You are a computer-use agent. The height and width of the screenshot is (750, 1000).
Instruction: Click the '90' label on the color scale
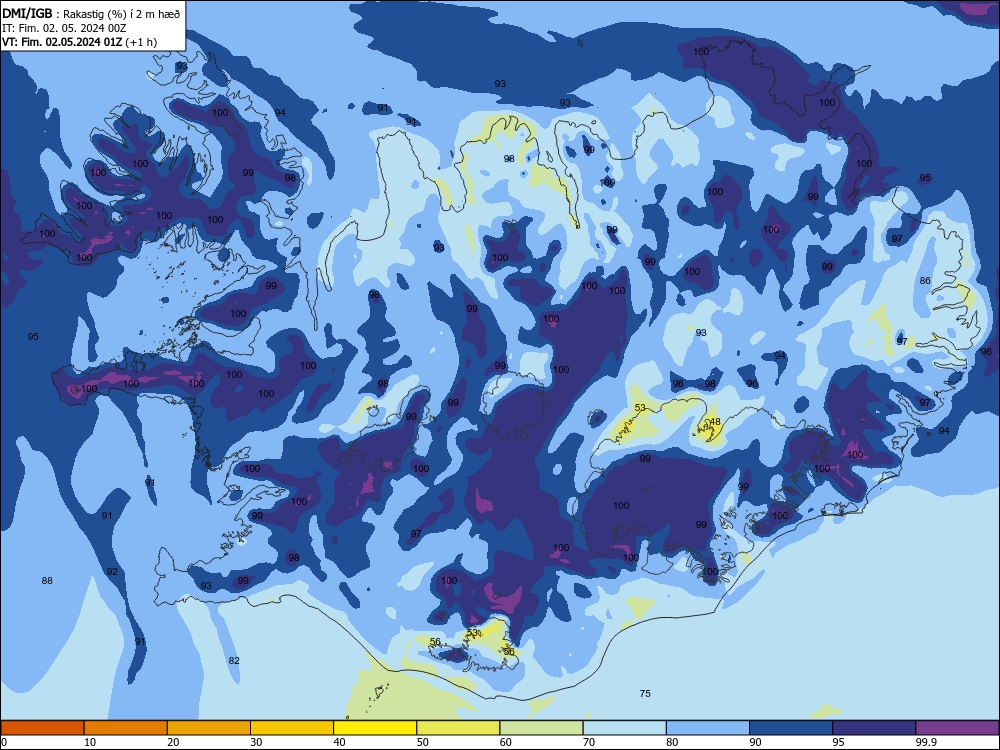coord(755,742)
